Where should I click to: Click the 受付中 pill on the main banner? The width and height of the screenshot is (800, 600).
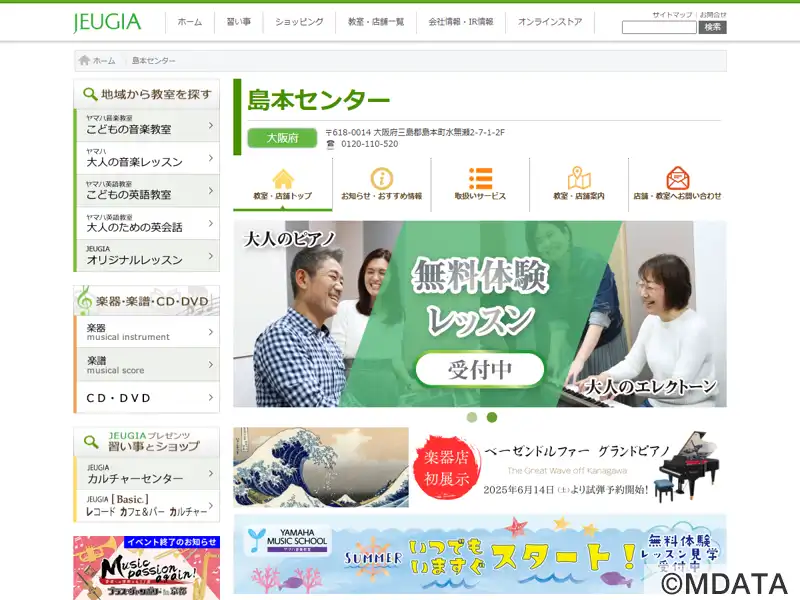(480, 369)
